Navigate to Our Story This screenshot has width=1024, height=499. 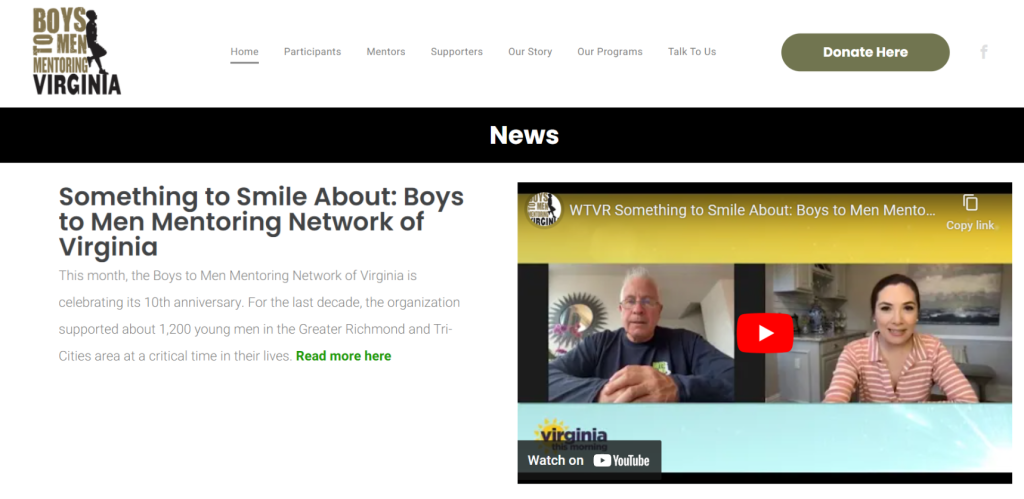coord(530,52)
